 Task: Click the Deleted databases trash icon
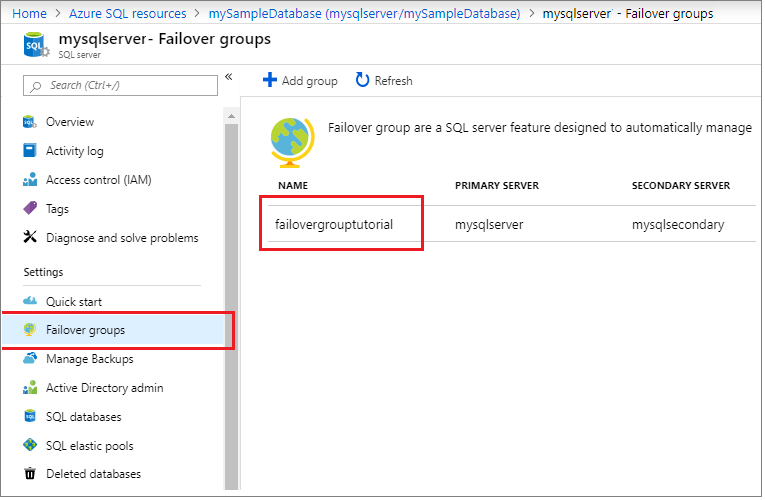click(30, 474)
